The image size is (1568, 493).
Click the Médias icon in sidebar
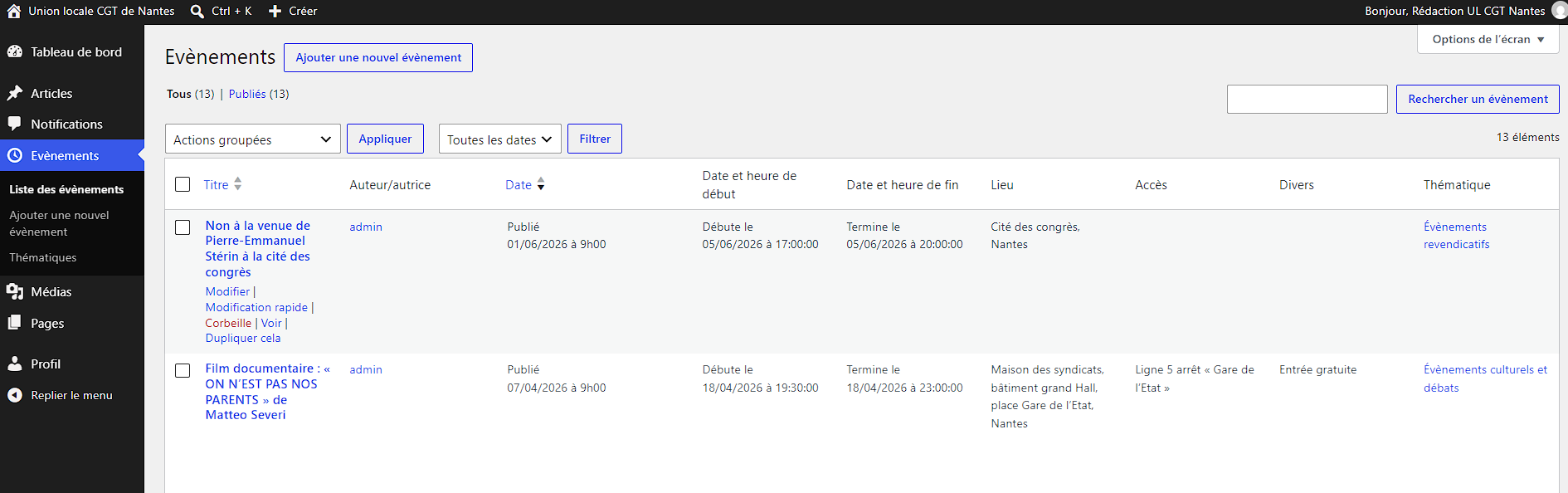pos(15,291)
